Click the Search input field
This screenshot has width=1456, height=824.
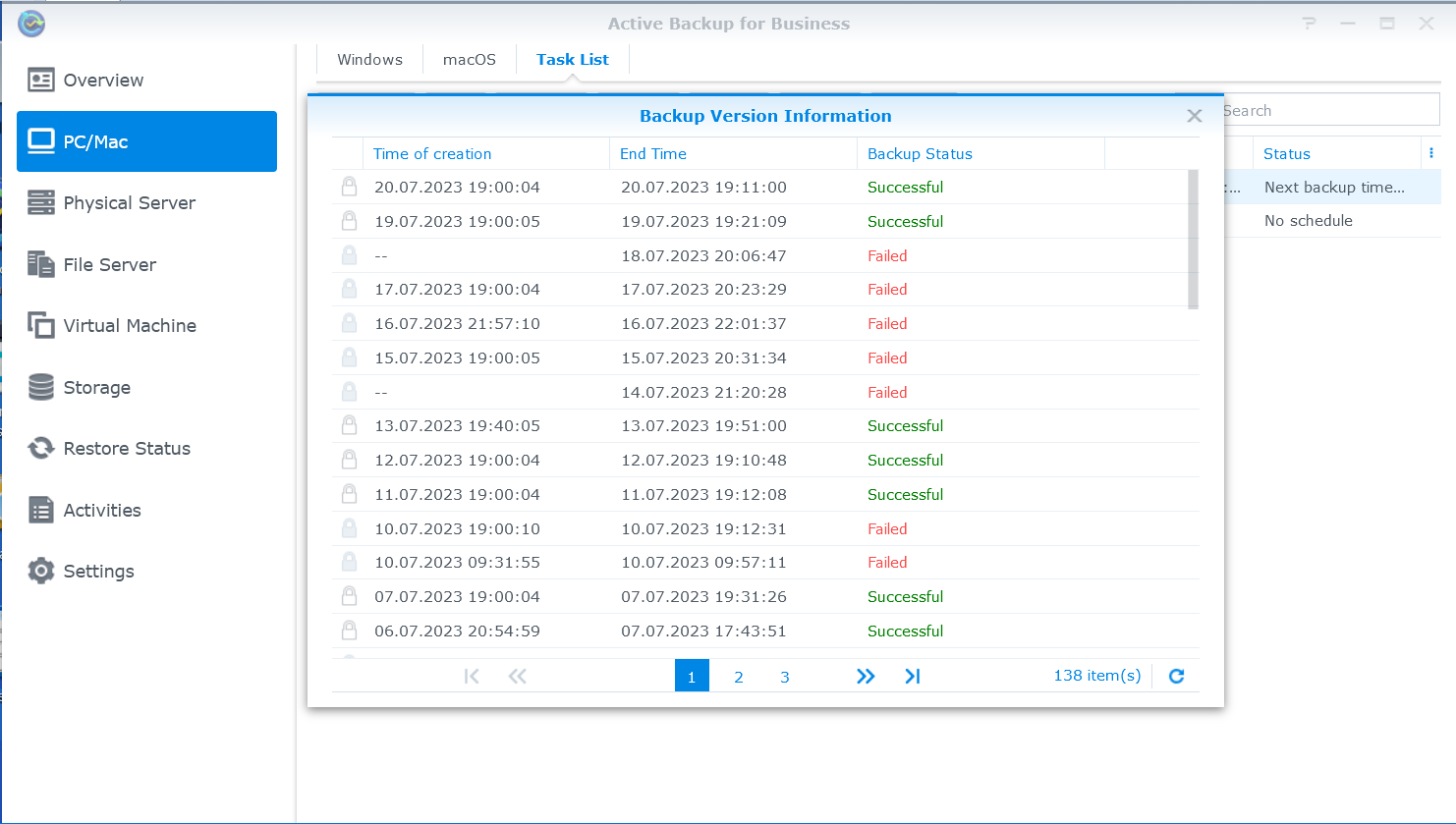click(x=1331, y=110)
